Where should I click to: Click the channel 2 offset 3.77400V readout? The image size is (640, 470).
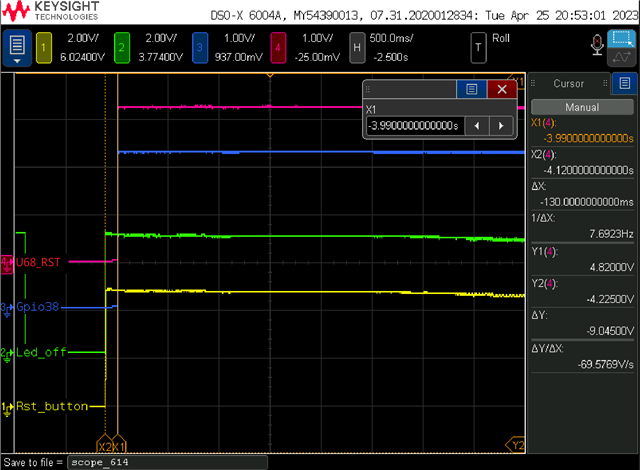[x=160, y=57]
